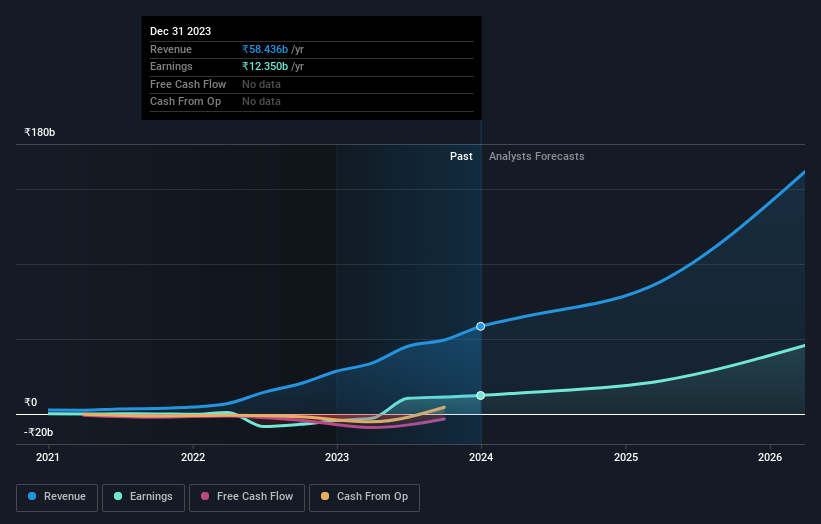Click the 'Analysts Forecasts' label
The width and height of the screenshot is (821, 524).
[x=537, y=156]
